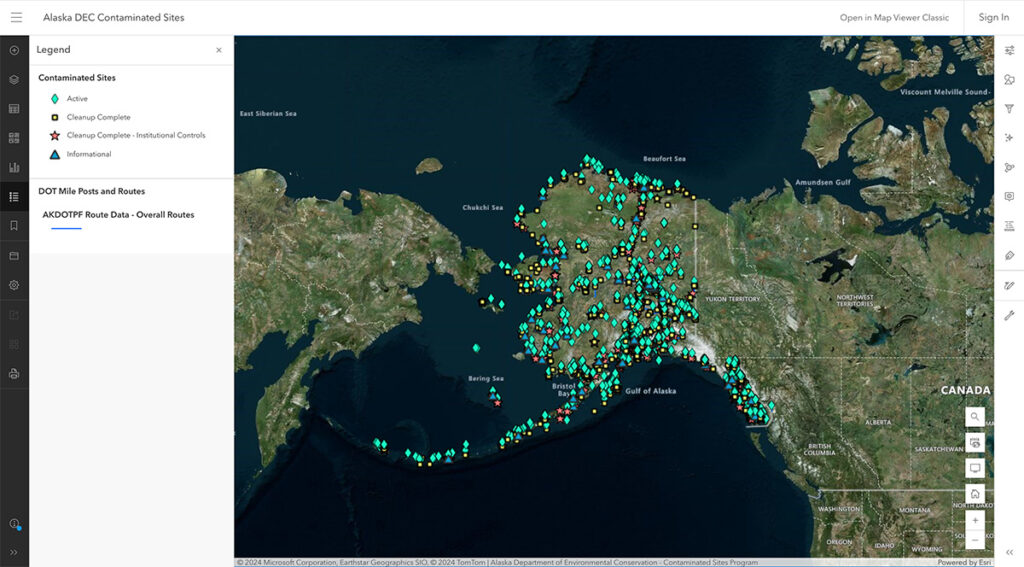Open the Aggregation clustering icon
Viewport: 1024px width, 567px height.
pyautogui.click(x=1009, y=167)
